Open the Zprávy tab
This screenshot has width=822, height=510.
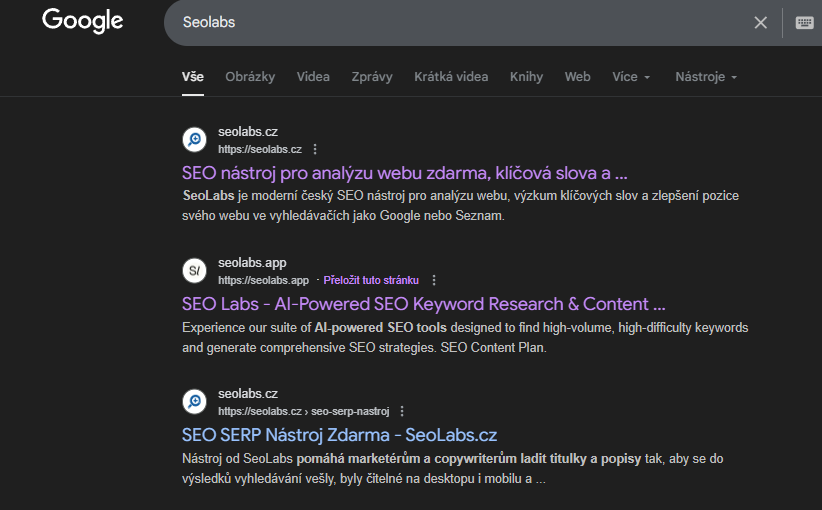pos(372,77)
